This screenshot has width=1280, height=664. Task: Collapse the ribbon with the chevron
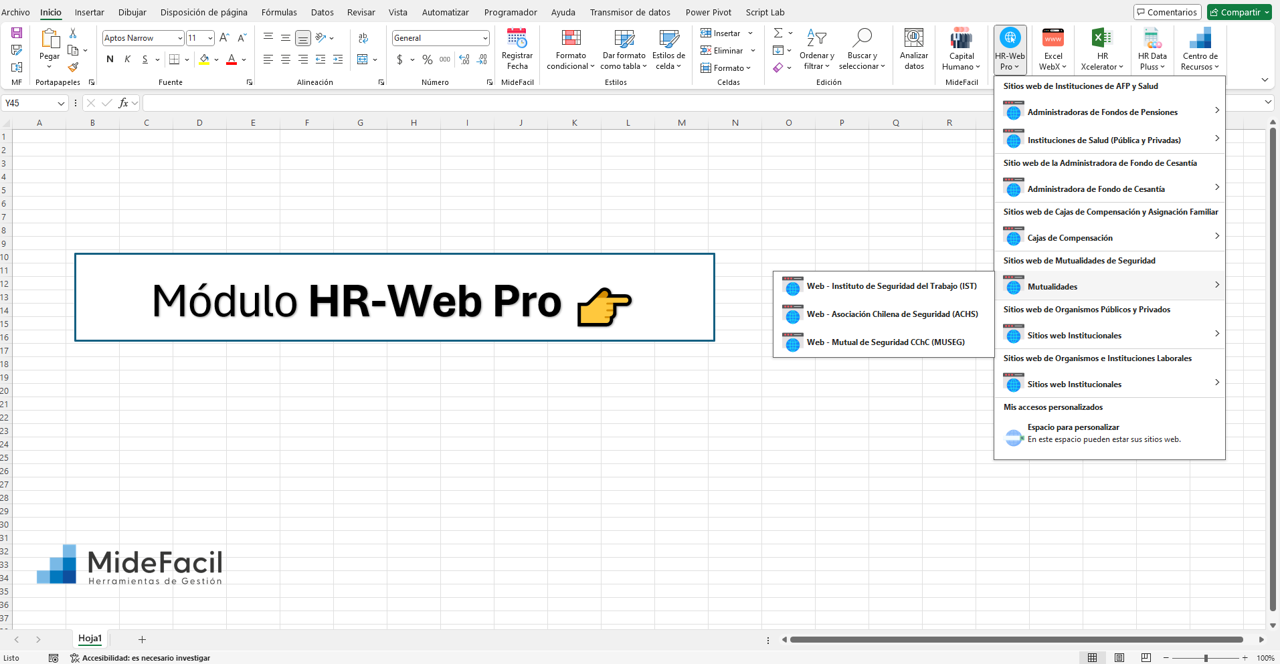[1267, 80]
